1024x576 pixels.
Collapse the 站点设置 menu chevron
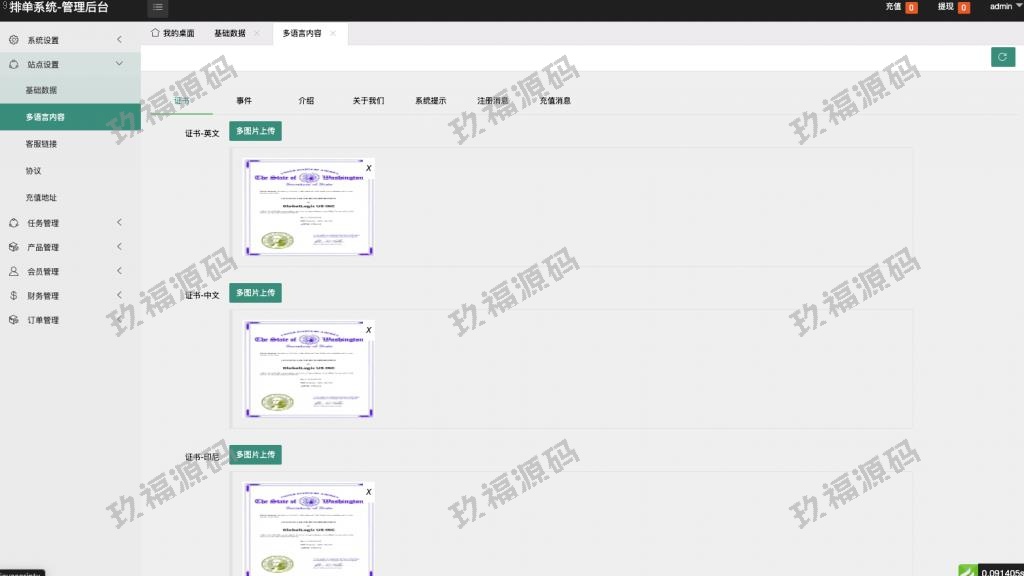tap(119, 64)
